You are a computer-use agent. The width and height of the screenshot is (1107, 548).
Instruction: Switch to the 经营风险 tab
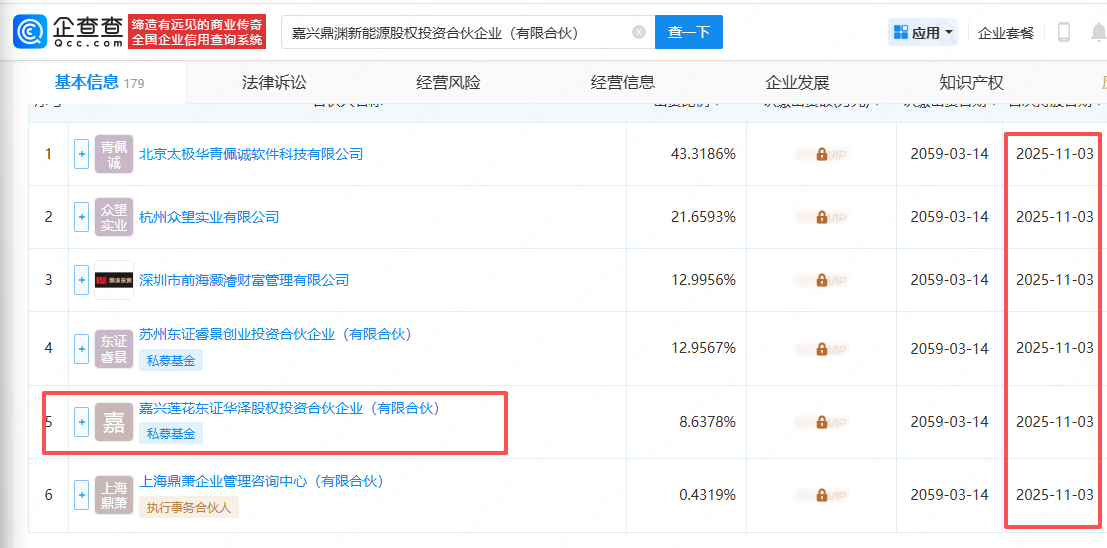coord(448,83)
